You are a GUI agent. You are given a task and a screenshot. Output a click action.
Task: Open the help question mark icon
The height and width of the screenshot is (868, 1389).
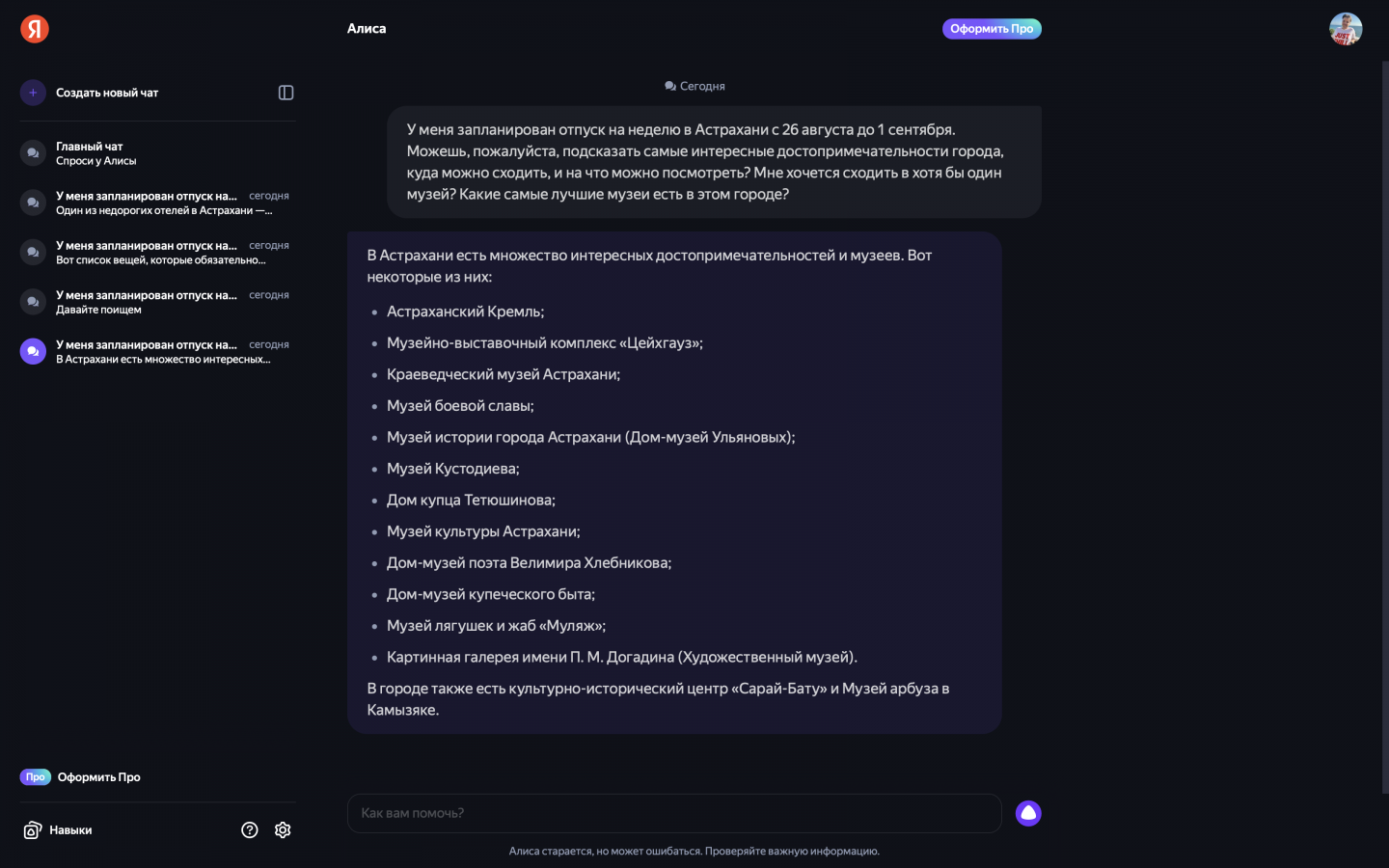250,830
